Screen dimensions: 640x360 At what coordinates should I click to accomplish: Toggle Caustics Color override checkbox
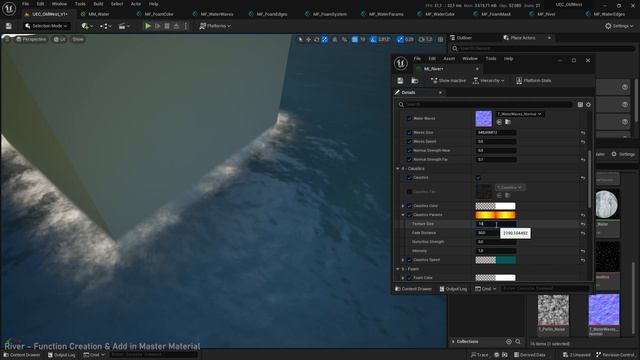409,206
